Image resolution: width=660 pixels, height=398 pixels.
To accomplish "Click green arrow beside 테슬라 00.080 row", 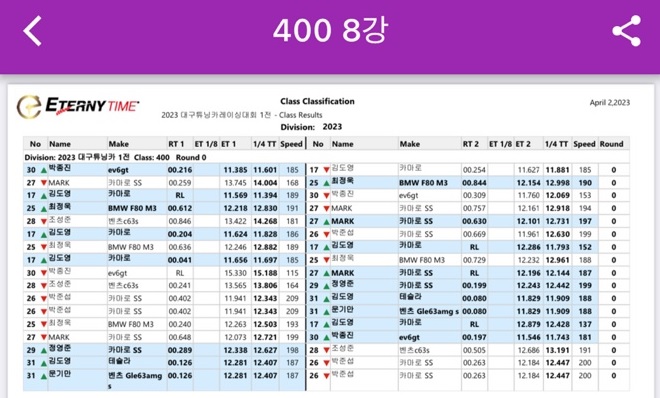I will pyautogui.click(x=326, y=299).
